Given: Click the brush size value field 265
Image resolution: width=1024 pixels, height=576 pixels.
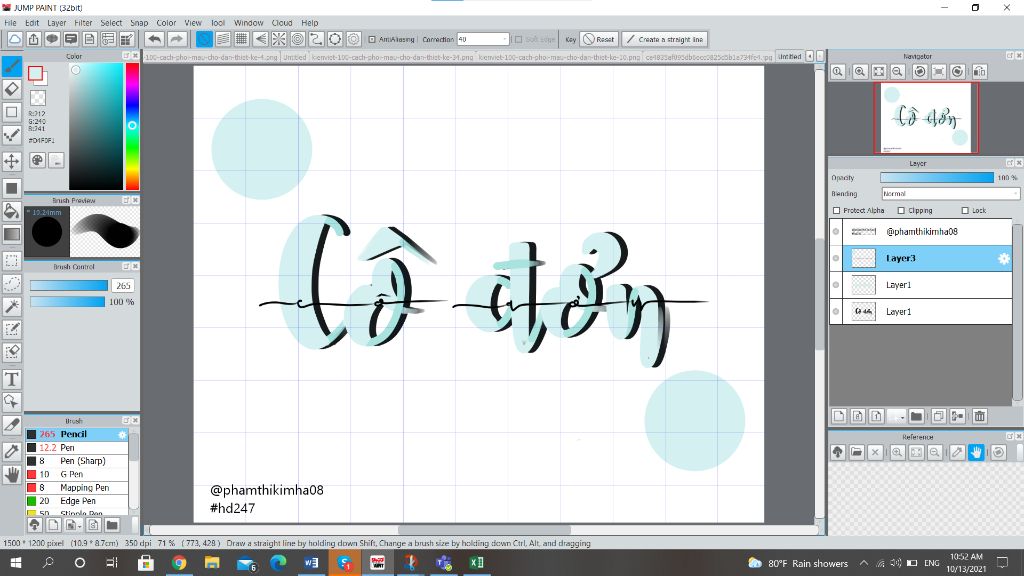Looking at the screenshot, I should 123,285.
